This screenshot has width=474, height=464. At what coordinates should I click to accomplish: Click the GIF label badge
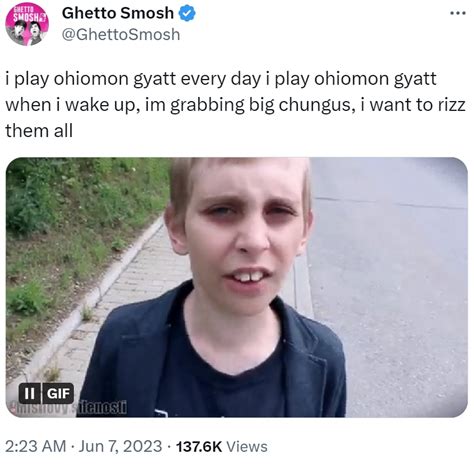[57, 393]
